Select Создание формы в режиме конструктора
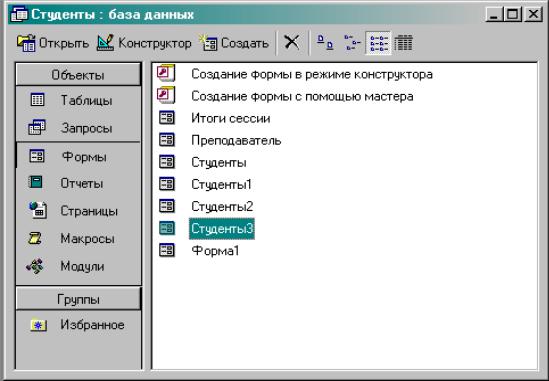 coord(312,74)
